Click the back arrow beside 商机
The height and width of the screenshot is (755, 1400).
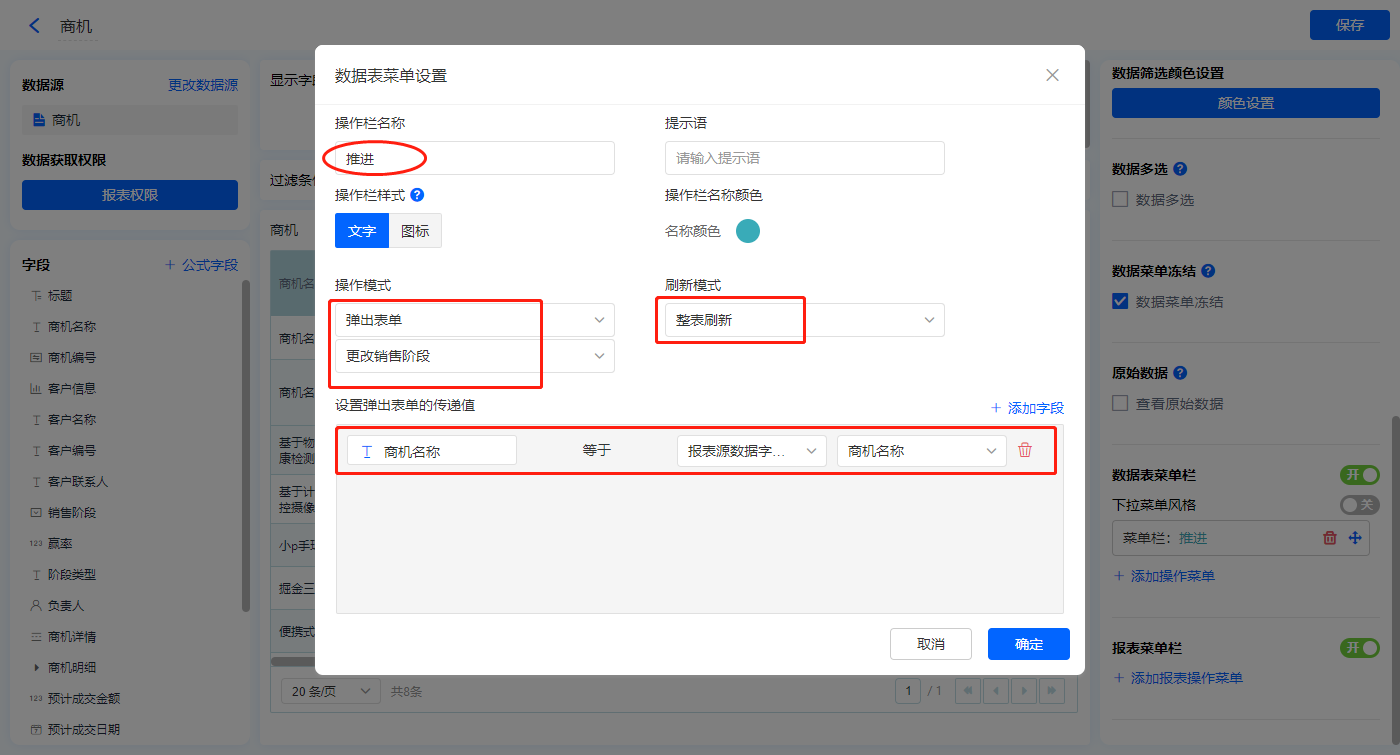[35, 26]
